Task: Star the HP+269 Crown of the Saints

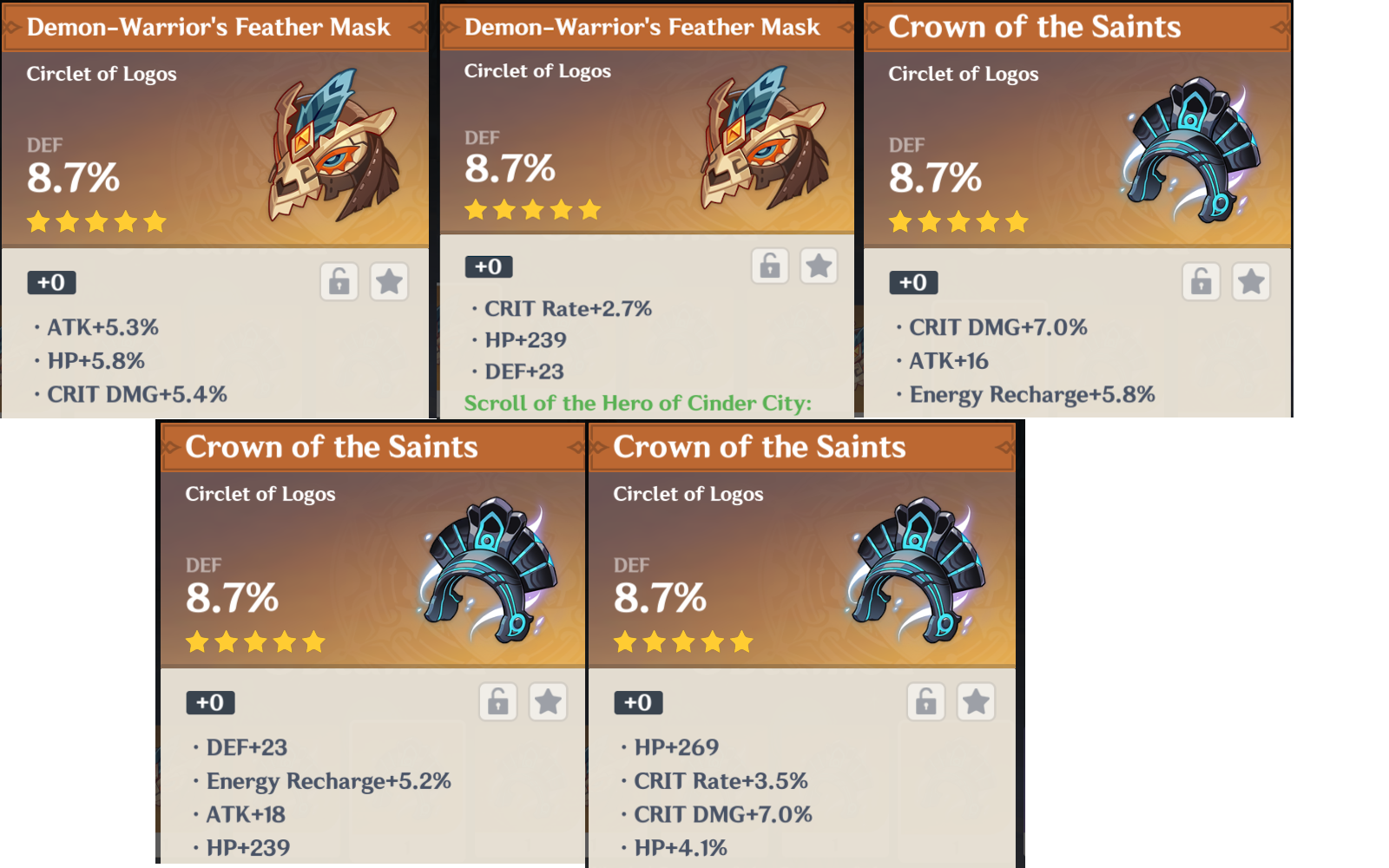Action: 976,701
